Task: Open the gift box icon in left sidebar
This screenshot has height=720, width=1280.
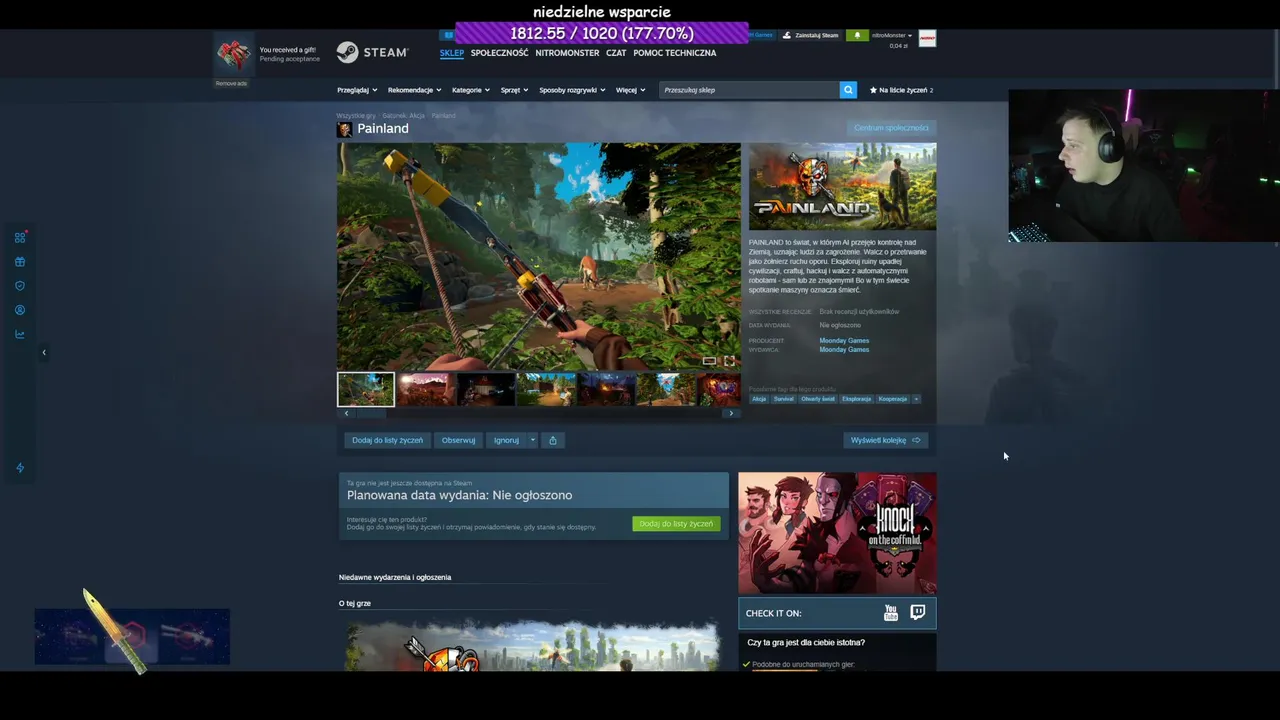Action: [x=20, y=262]
